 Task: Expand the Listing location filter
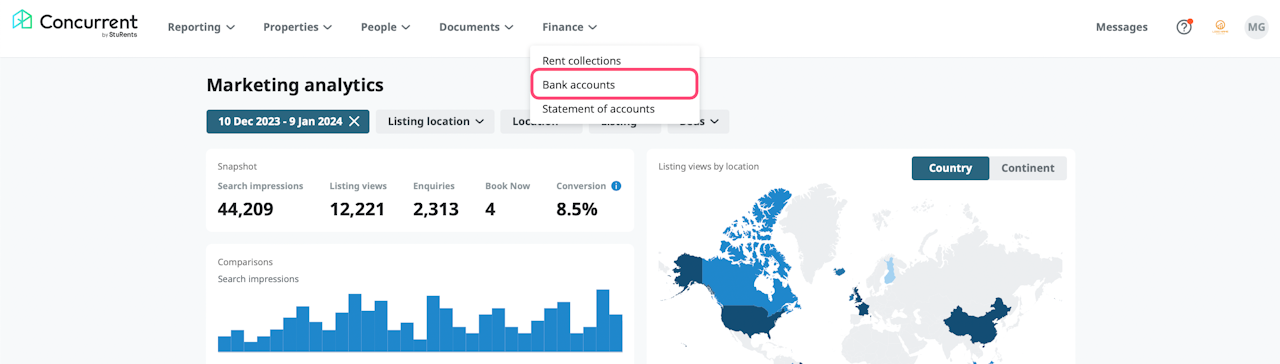coord(435,121)
